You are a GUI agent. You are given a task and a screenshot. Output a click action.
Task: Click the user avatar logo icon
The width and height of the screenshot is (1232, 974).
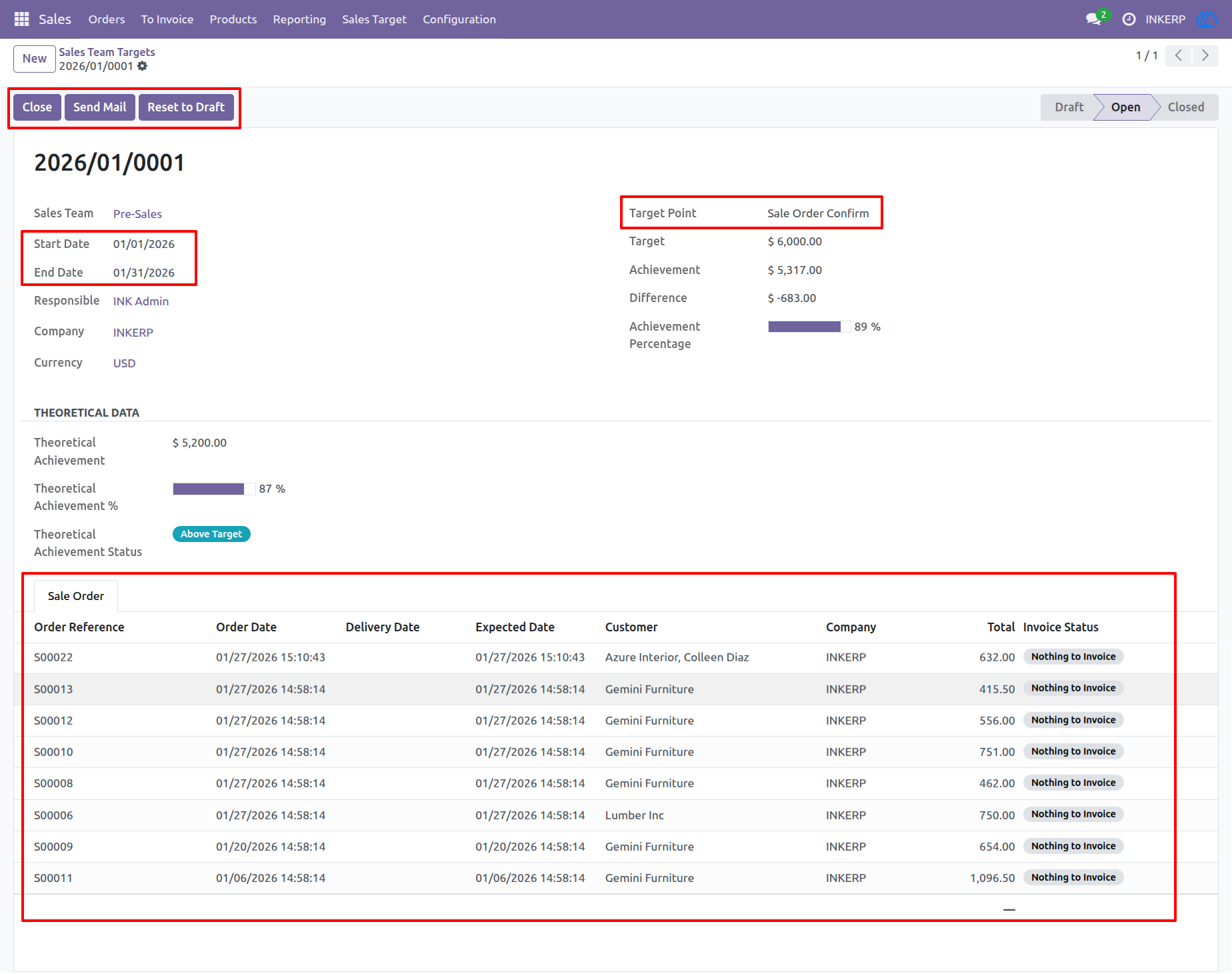pos(1207,19)
